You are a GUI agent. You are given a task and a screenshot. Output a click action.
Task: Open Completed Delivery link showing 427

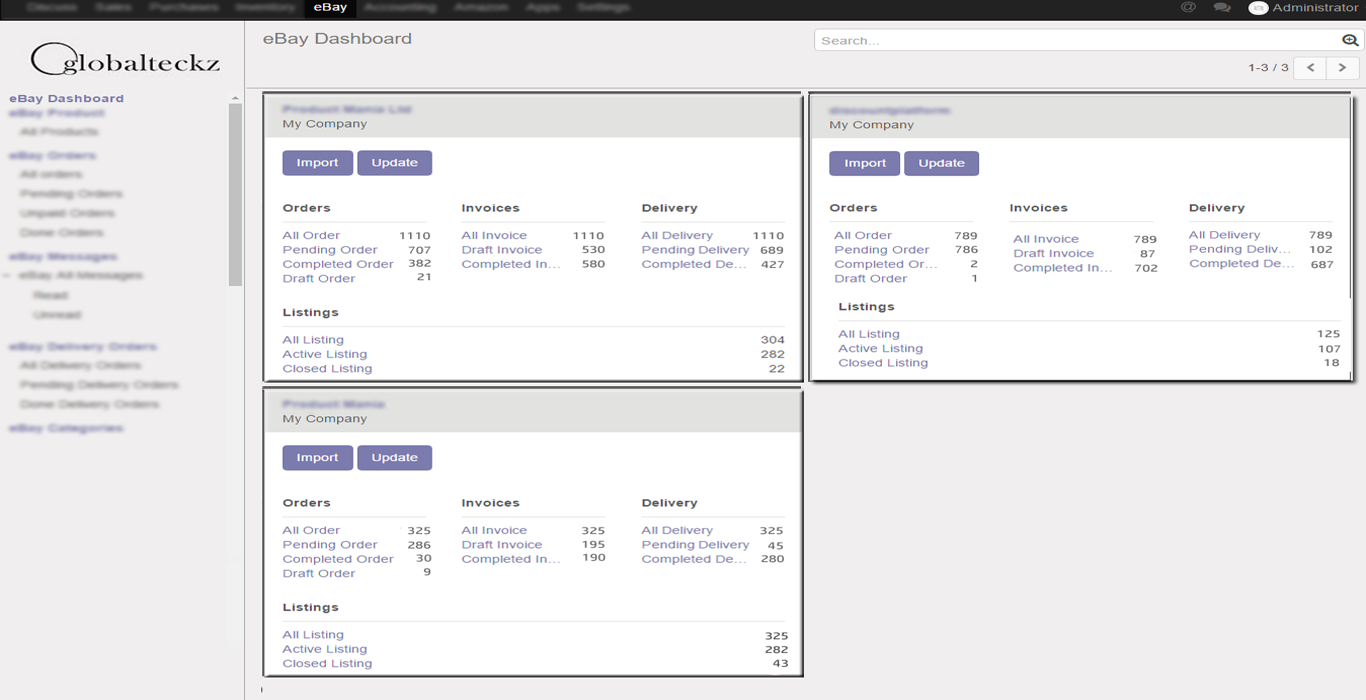[x=694, y=265]
